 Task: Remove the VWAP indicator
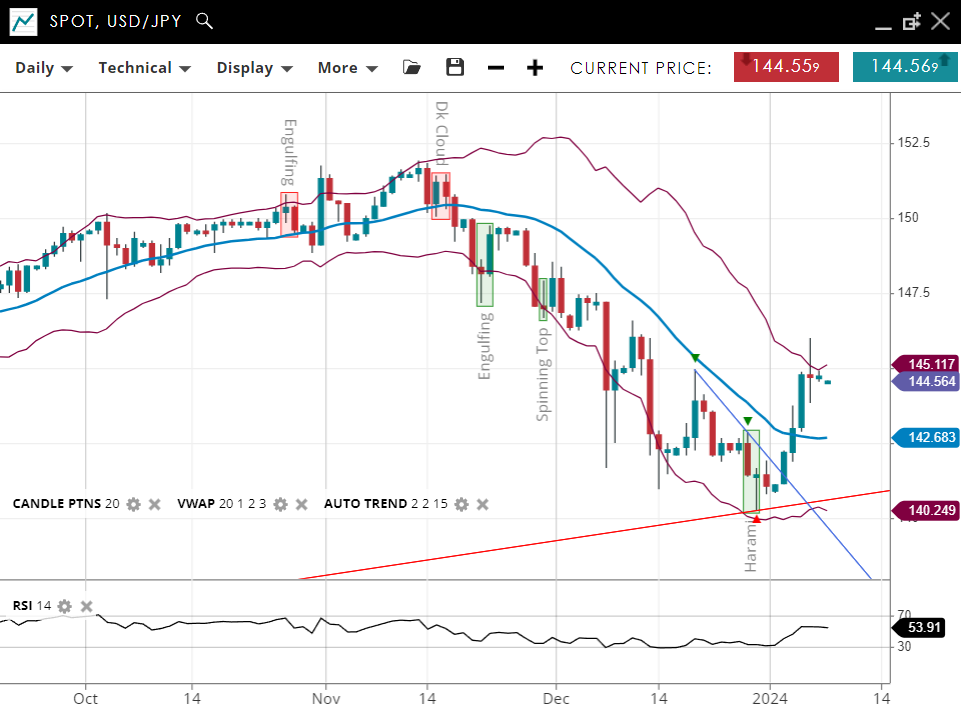pyautogui.click(x=303, y=504)
